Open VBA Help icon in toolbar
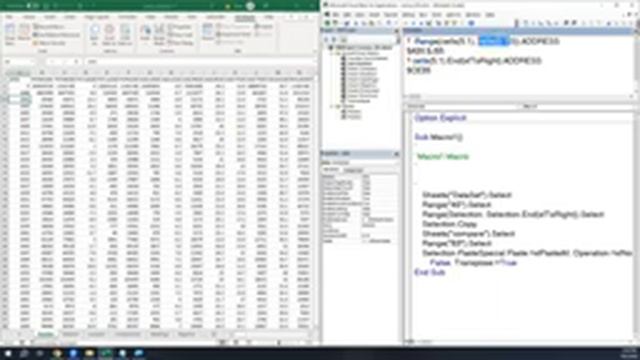This screenshot has height=360, width=640. point(471,23)
